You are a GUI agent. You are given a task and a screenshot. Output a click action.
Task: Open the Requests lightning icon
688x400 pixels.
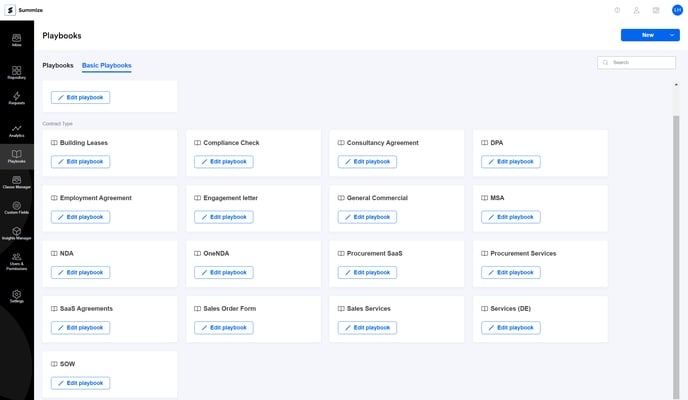click(16, 99)
